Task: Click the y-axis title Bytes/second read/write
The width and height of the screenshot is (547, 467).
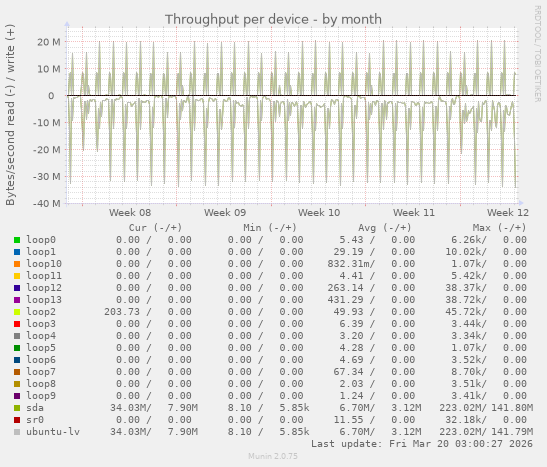Action: (10, 115)
